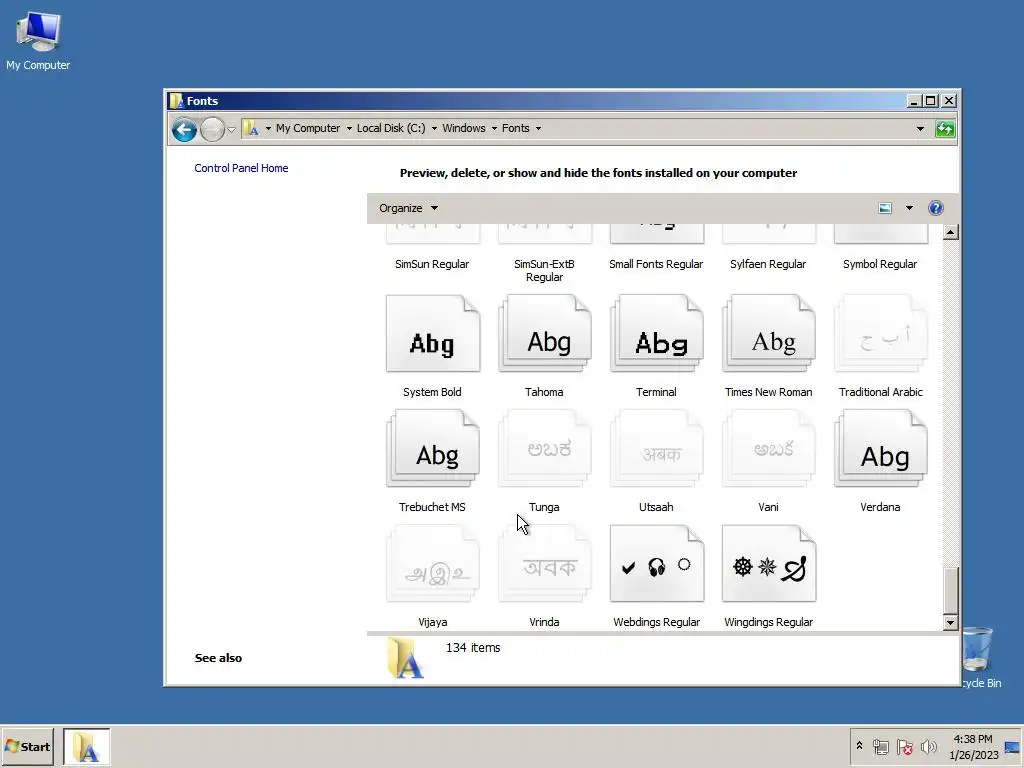
Task: Select the Vrinda font icon
Action: click(x=545, y=564)
